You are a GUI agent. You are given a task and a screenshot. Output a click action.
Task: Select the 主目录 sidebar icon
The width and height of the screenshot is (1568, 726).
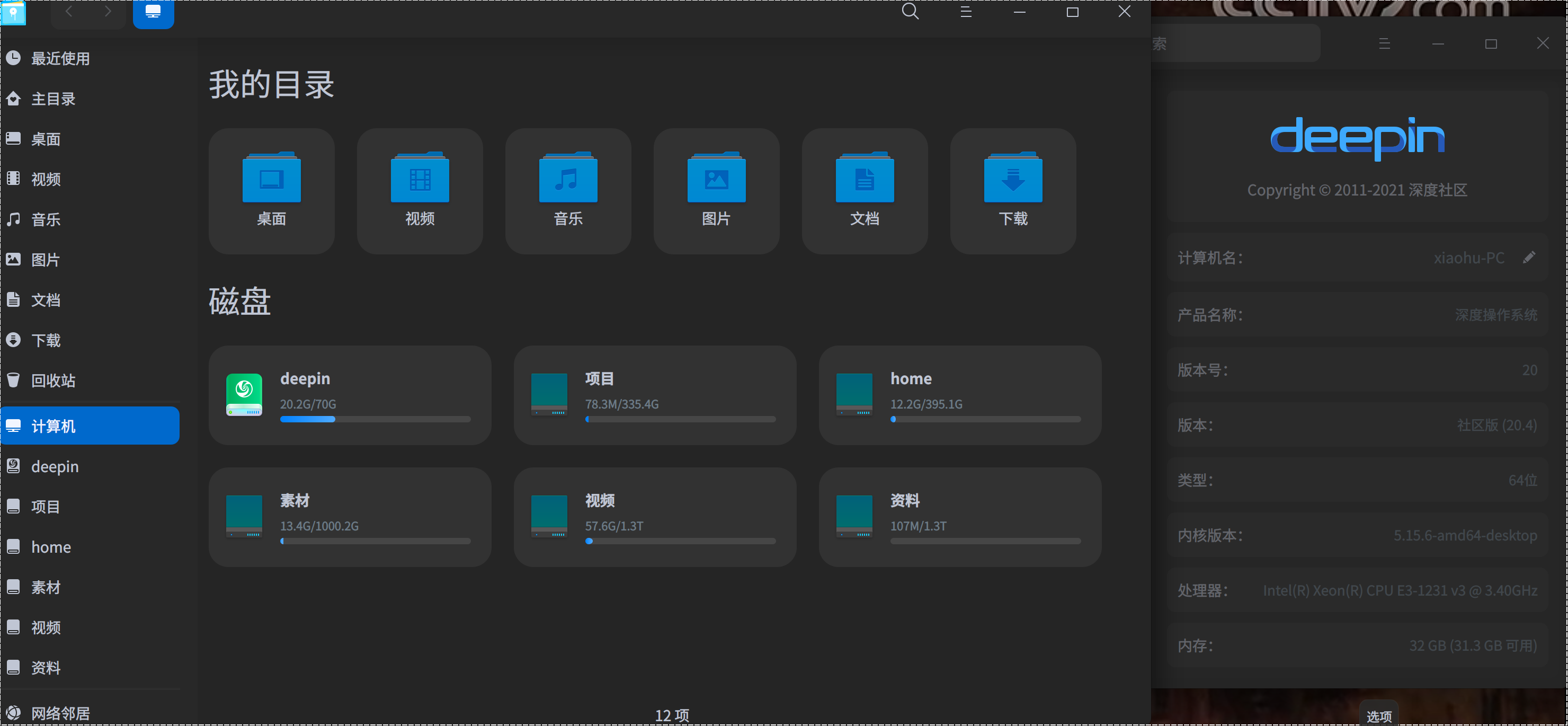coord(53,98)
